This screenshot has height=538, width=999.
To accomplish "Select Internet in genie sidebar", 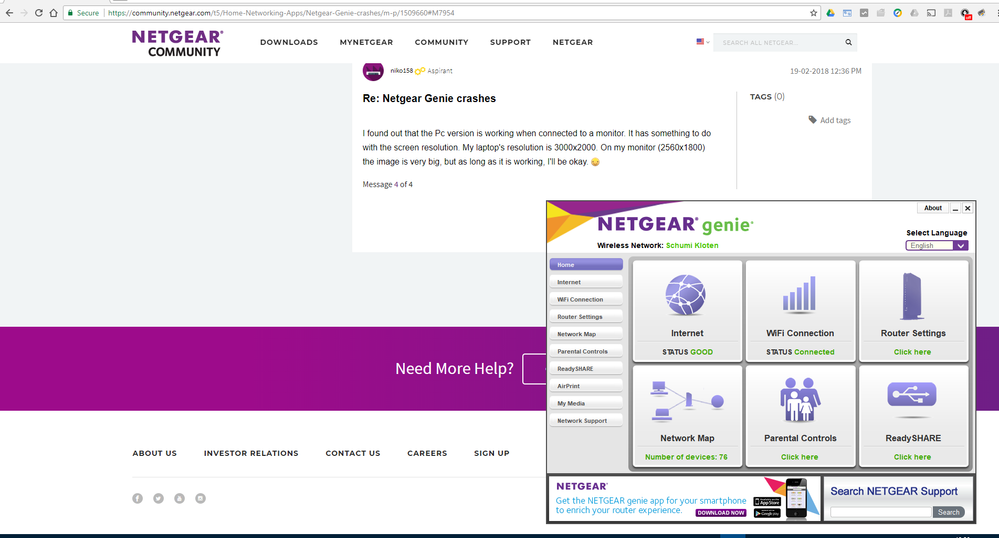I will pyautogui.click(x=586, y=282).
